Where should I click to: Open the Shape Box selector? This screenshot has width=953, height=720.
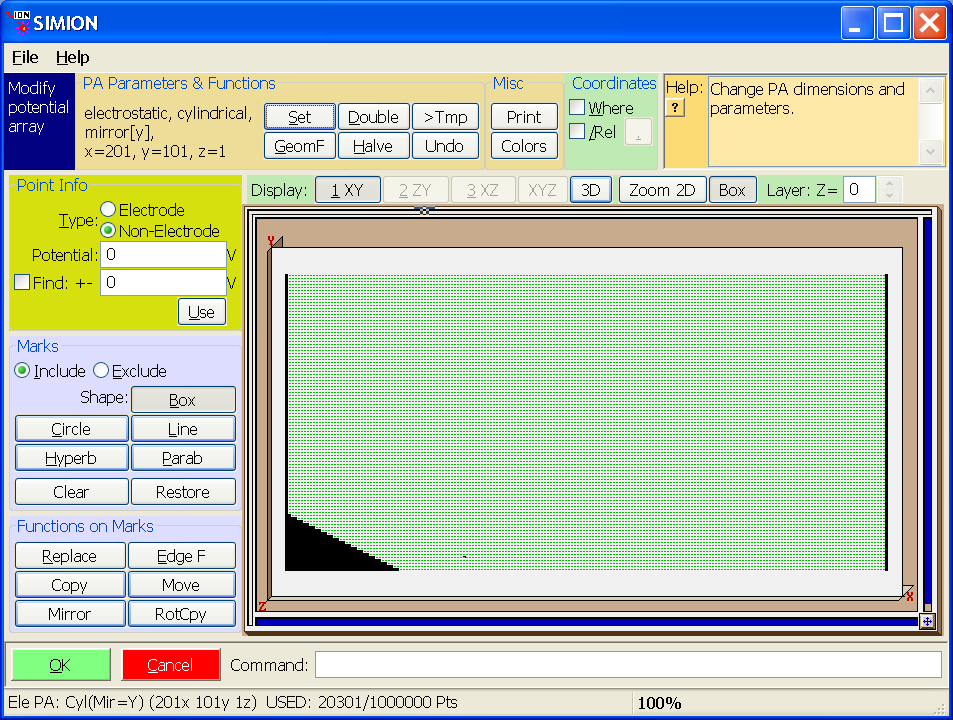click(x=183, y=400)
